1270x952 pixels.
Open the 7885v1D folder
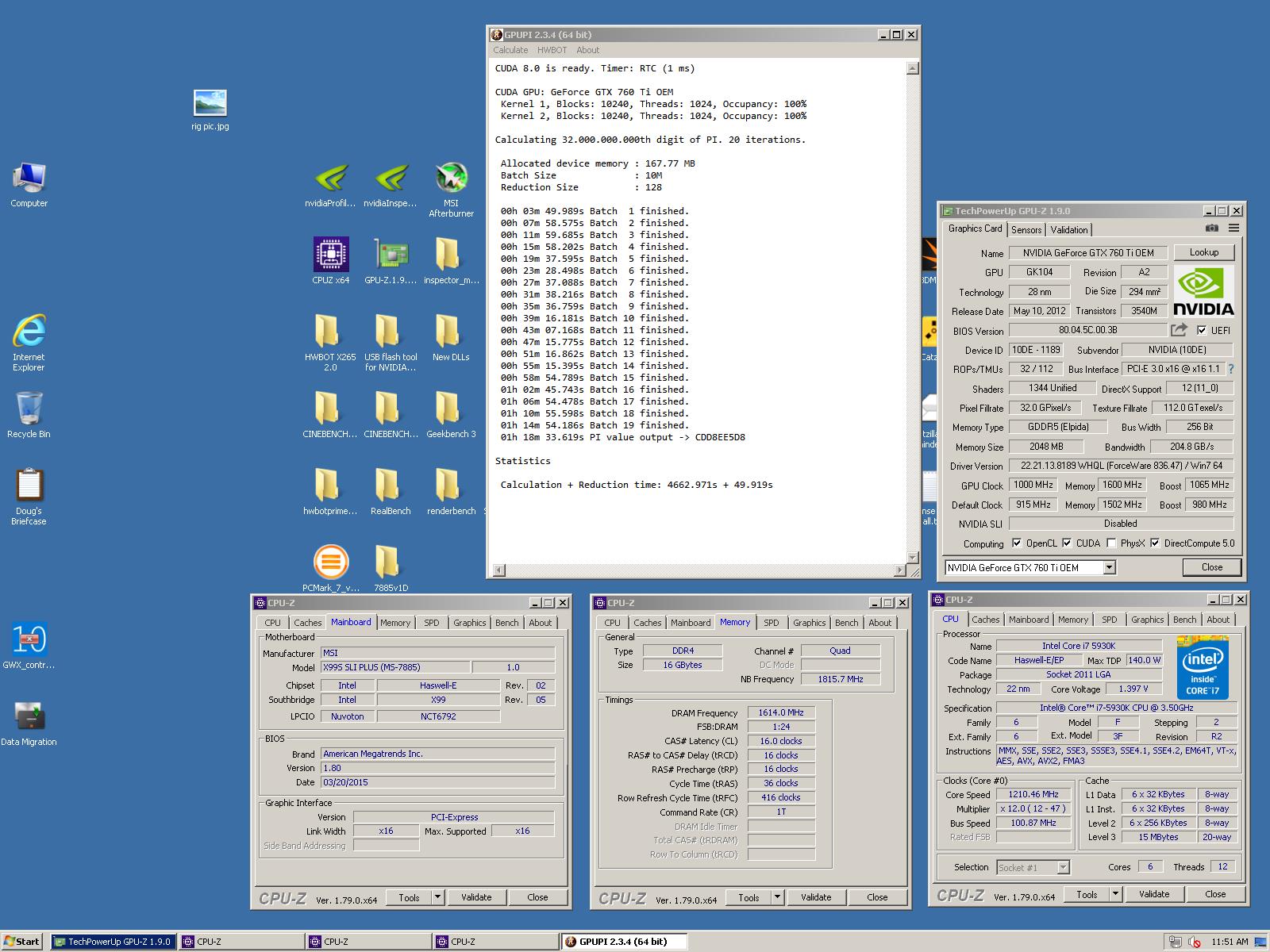391,569
